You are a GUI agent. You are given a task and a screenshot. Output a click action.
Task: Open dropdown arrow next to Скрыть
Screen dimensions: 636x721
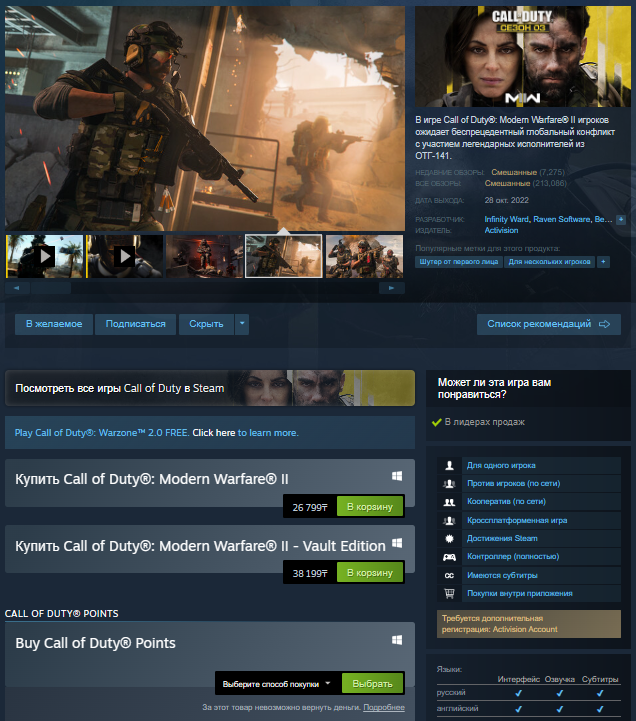[x=242, y=324]
